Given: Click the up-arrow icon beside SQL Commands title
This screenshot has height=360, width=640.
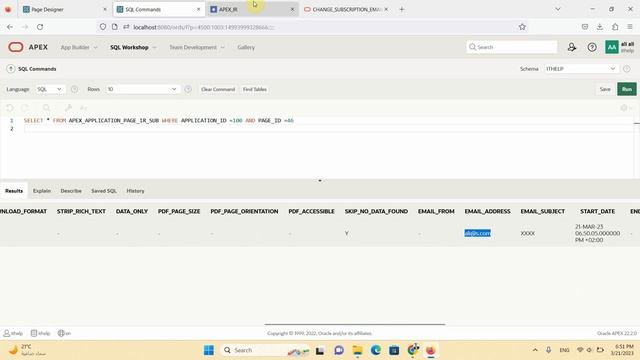Looking at the screenshot, I should (x=11, y=69).
